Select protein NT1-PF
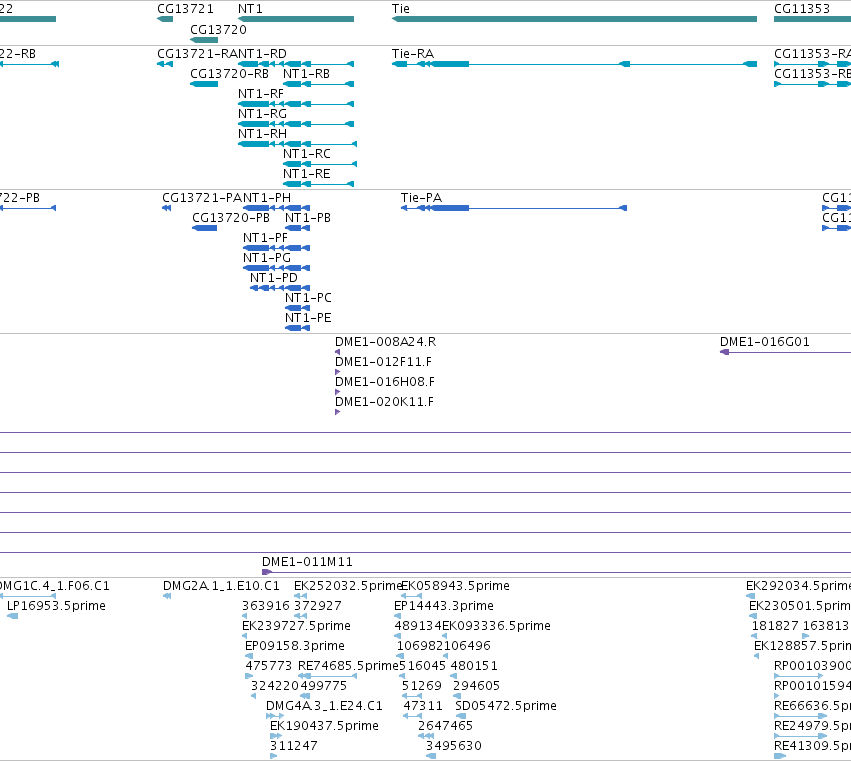851x761 pixels. point(276,248)
